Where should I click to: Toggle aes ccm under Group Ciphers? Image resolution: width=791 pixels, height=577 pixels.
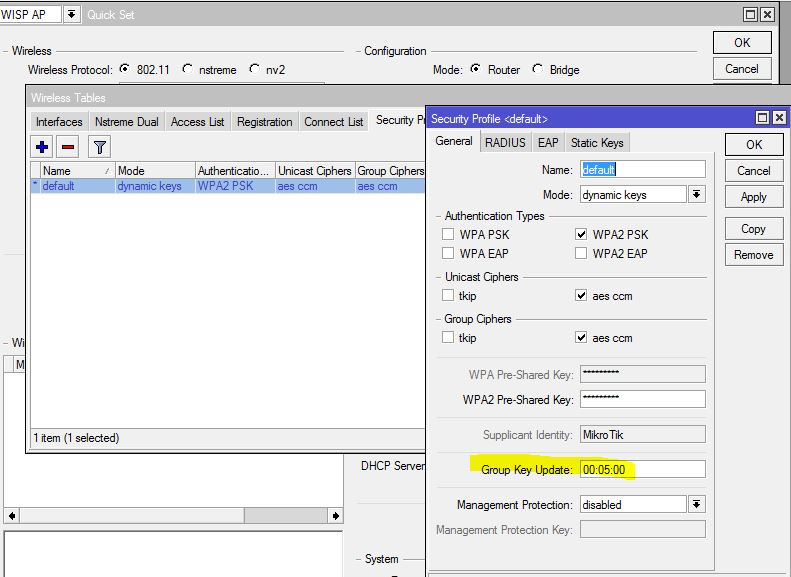pos(581,337)
